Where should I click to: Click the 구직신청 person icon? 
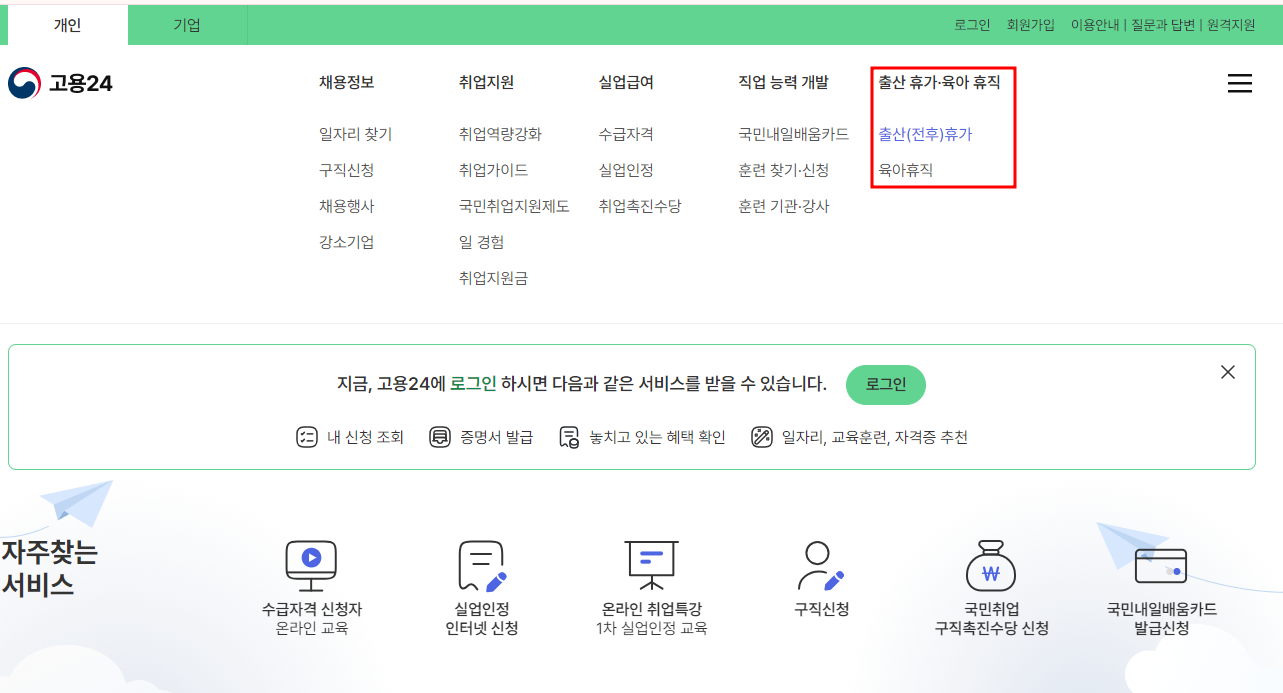point(818,566)
